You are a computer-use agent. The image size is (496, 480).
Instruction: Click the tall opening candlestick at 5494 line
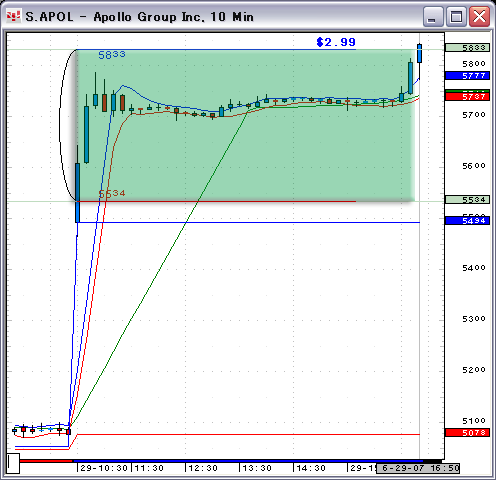(x=78, y=193)
